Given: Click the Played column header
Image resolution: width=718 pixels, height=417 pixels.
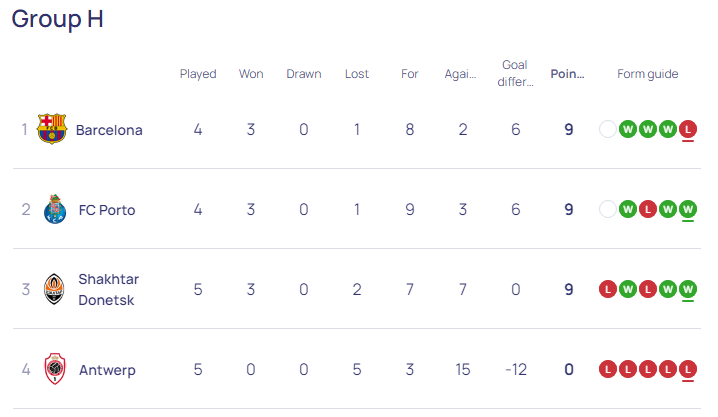Looking at the screenshot, I should [x=198, y=74].
